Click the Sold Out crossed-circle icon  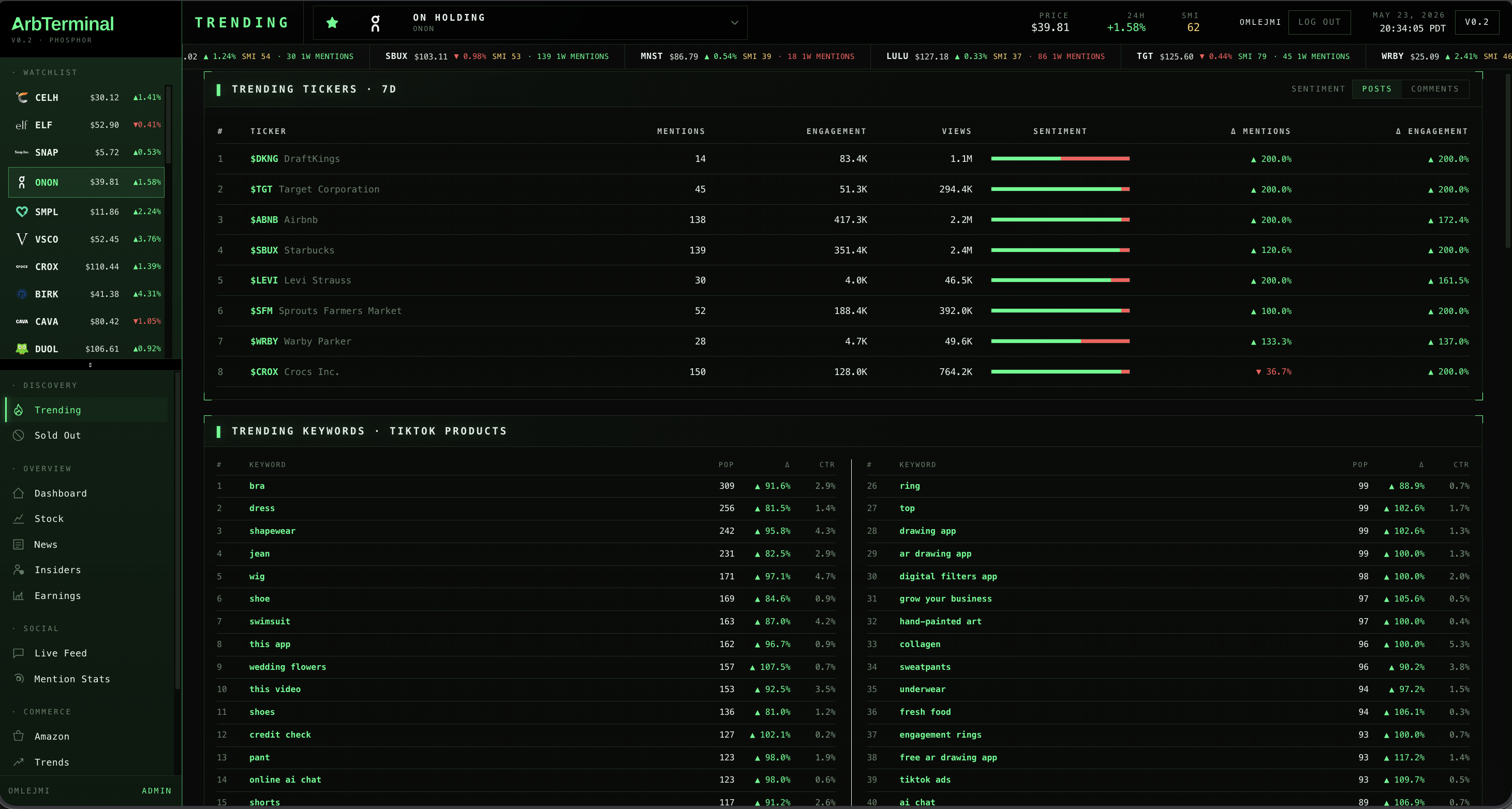coord(19,436)
